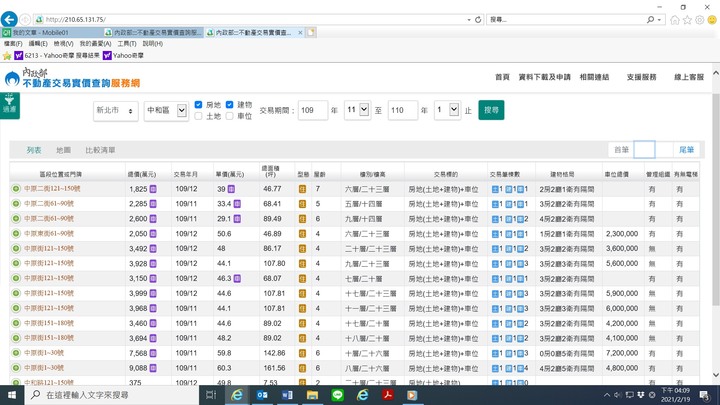This screenshot has width=720, height=405.
Task: Click Windows taskbar search box
Action: coord(112,395)
